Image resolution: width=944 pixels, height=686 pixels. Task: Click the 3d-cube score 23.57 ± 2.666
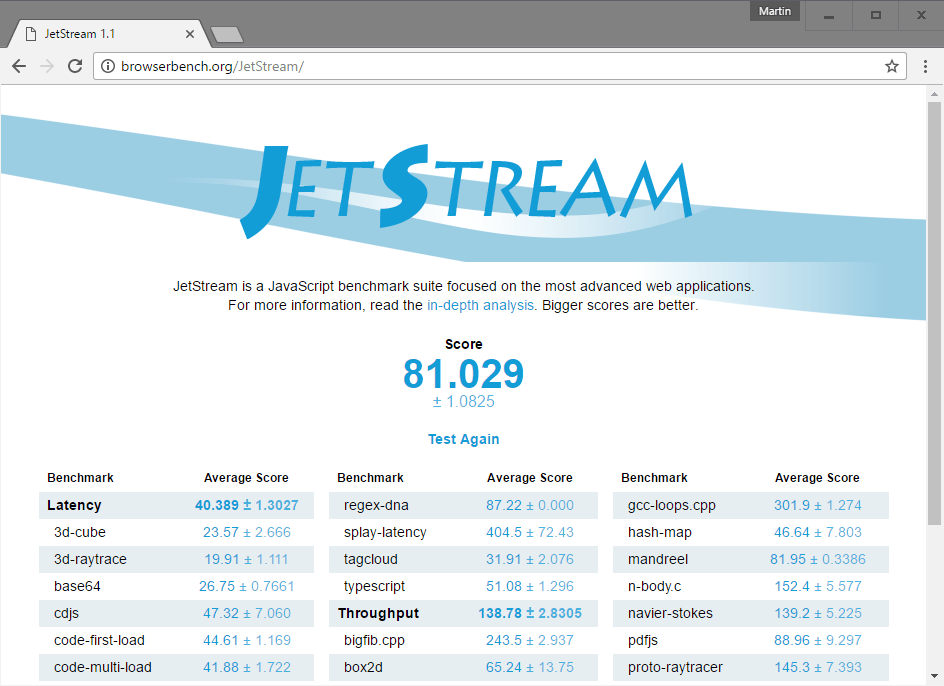(x=247, y=532)
